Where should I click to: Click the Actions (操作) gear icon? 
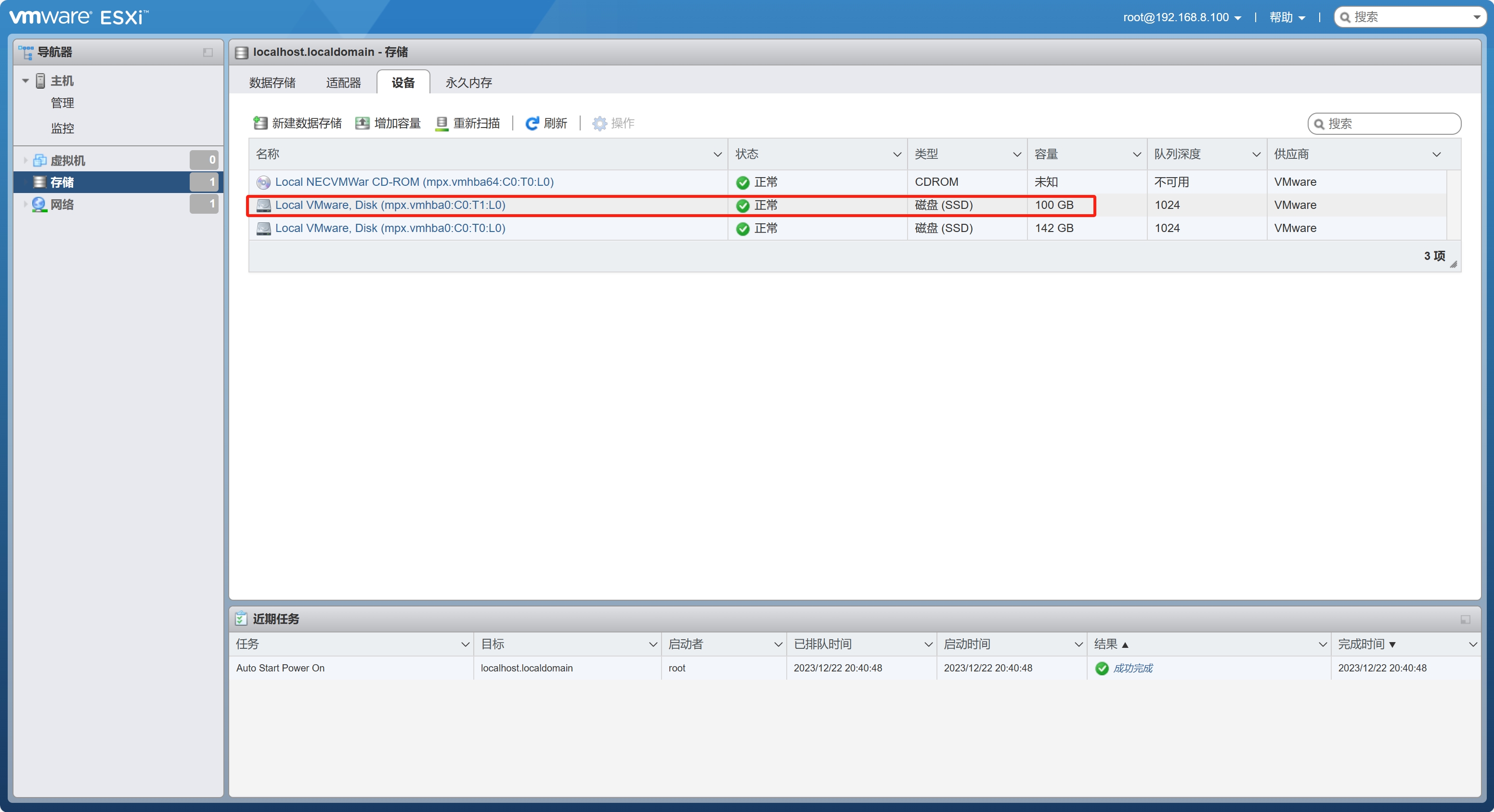(599, 123)
